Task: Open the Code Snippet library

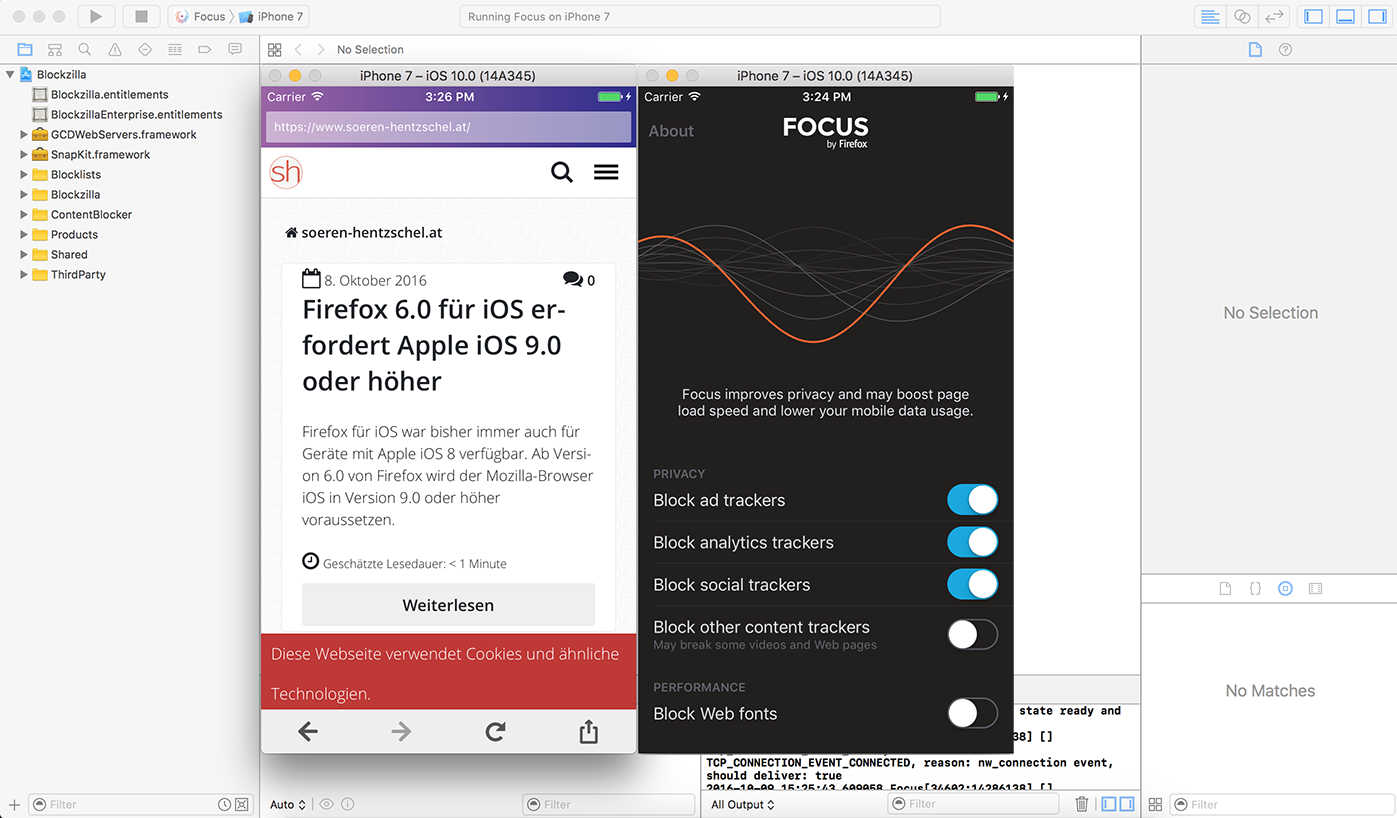Action: (1256, 589)
